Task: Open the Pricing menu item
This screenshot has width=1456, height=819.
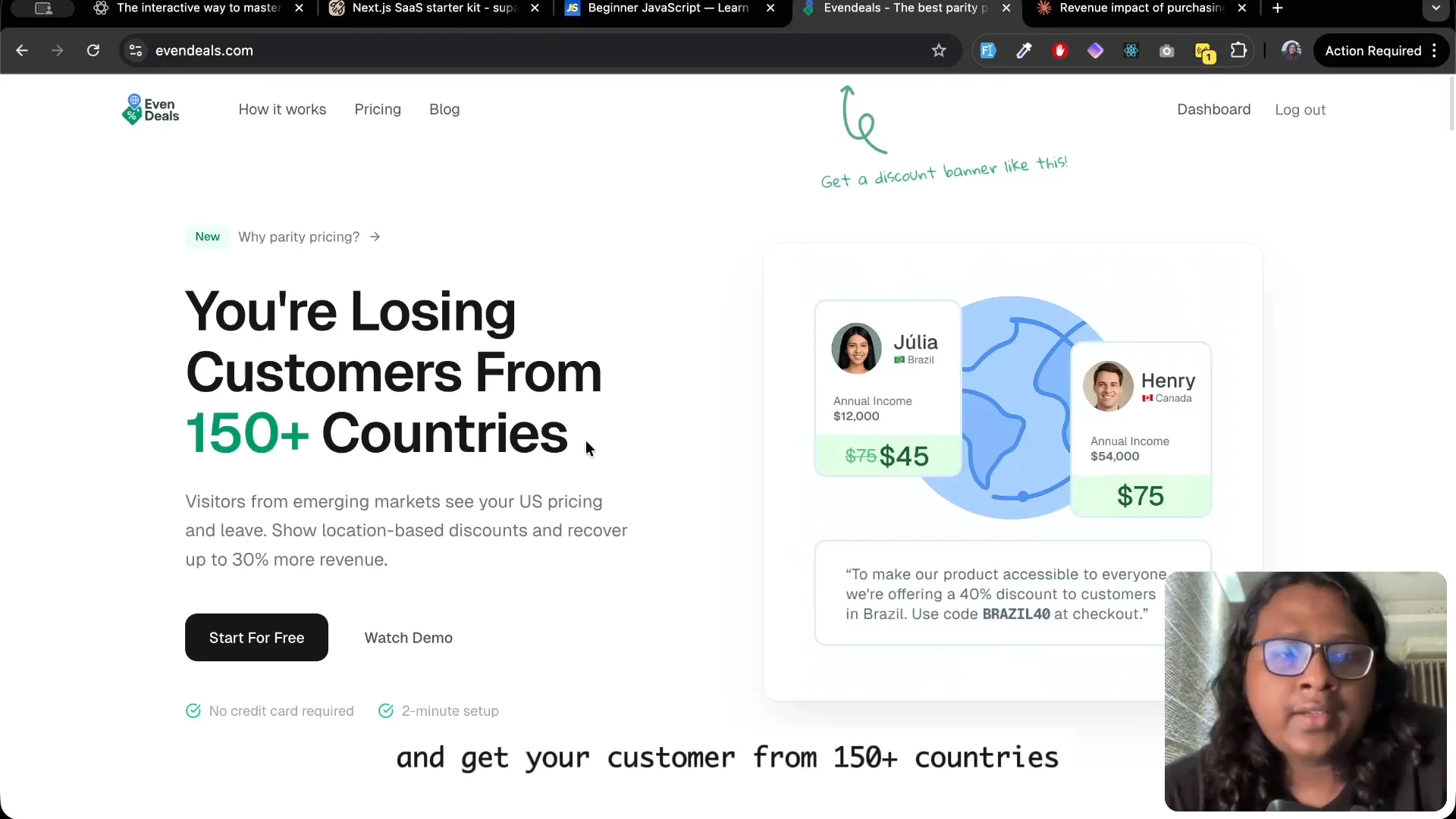Action: point(378,110)
